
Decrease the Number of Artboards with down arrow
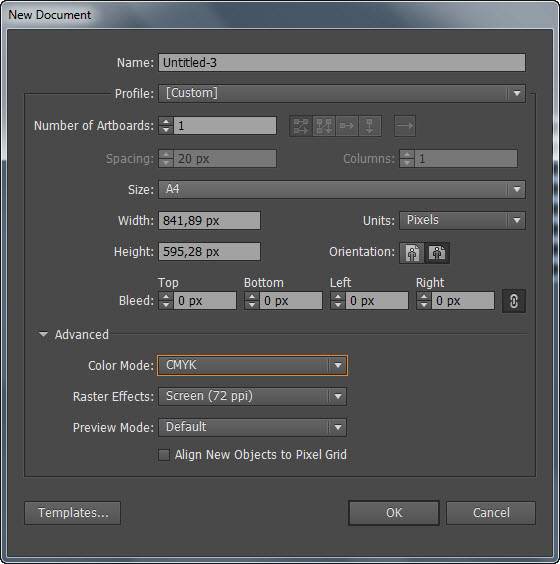(x=166, y=130)
